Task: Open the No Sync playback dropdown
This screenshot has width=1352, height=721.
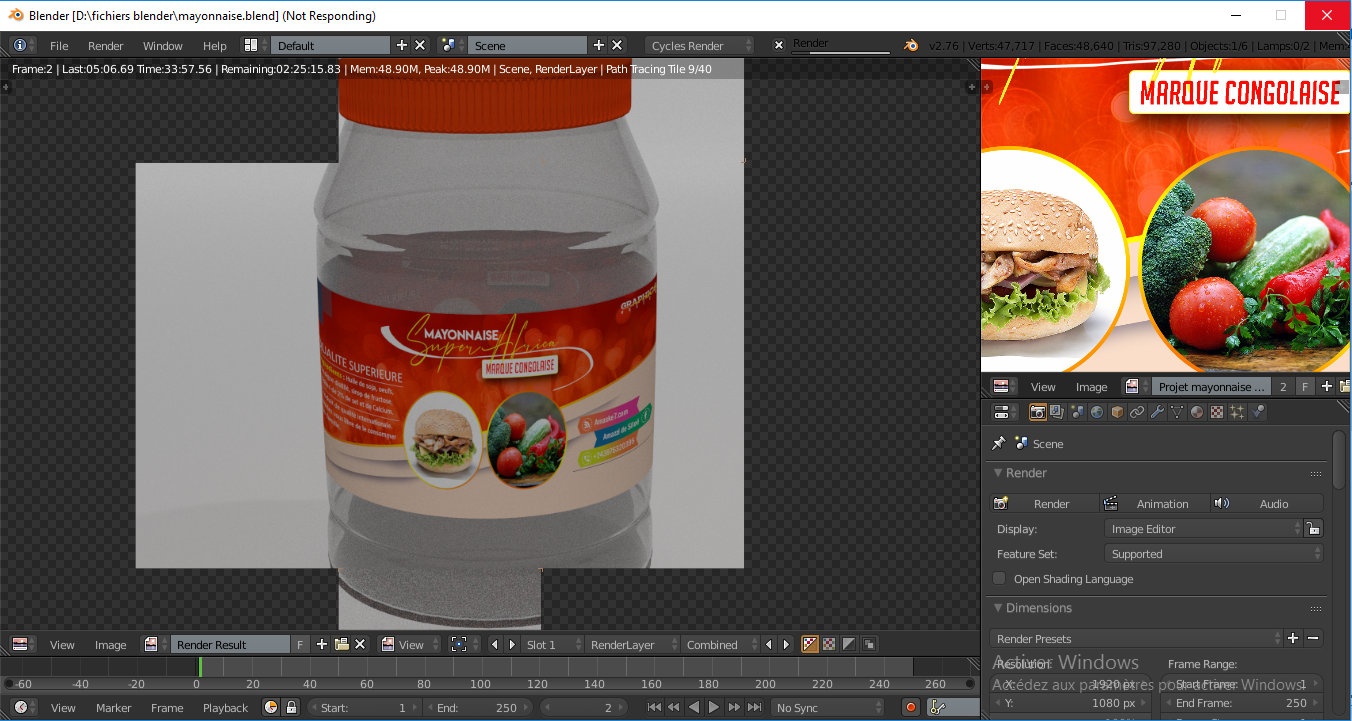Action: 827,707
